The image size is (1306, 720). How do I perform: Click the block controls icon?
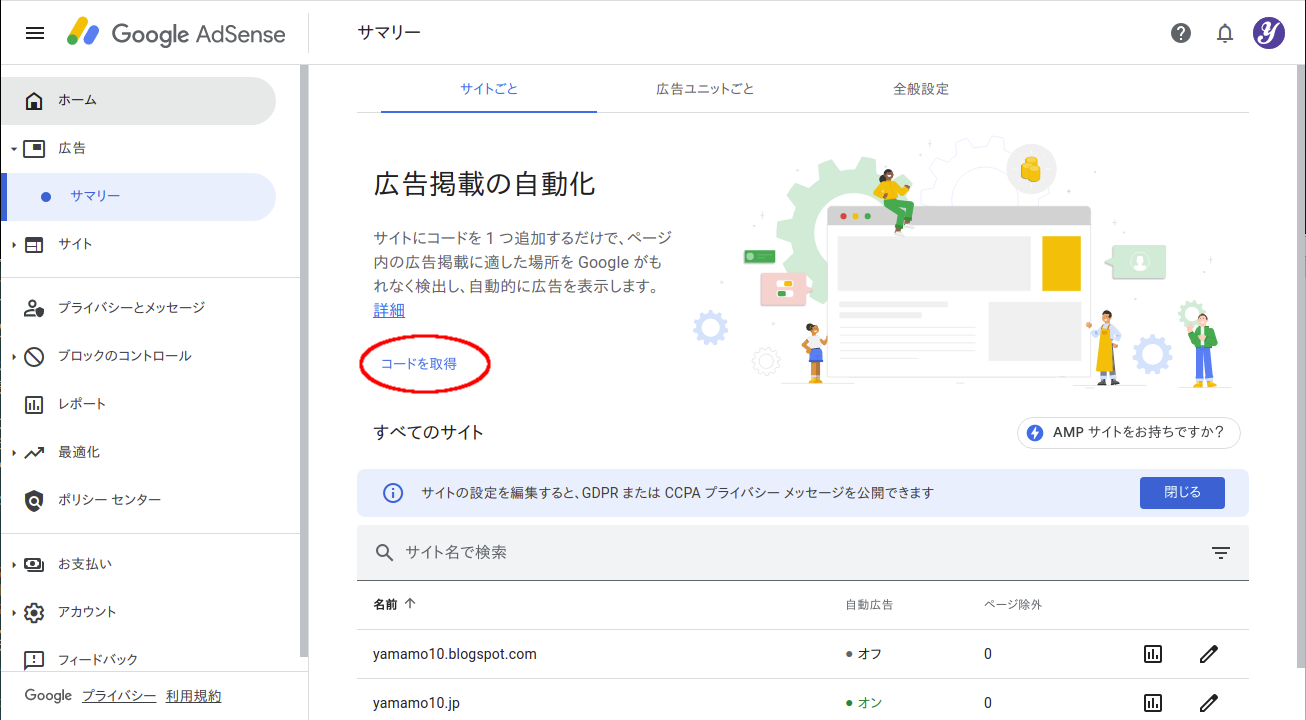click(x=34, y=356)
